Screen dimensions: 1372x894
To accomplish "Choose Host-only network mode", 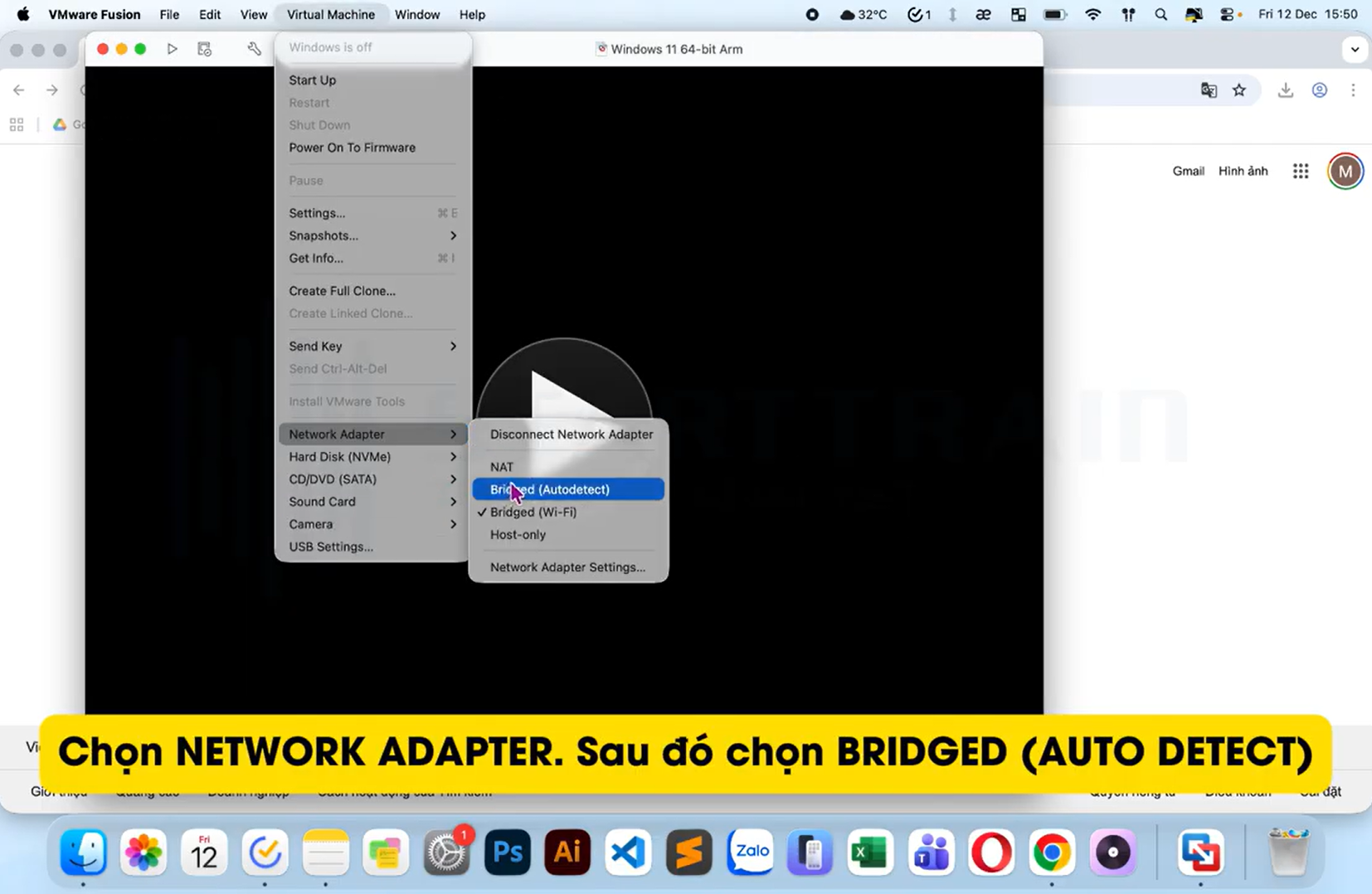I will tap(518, 534).
